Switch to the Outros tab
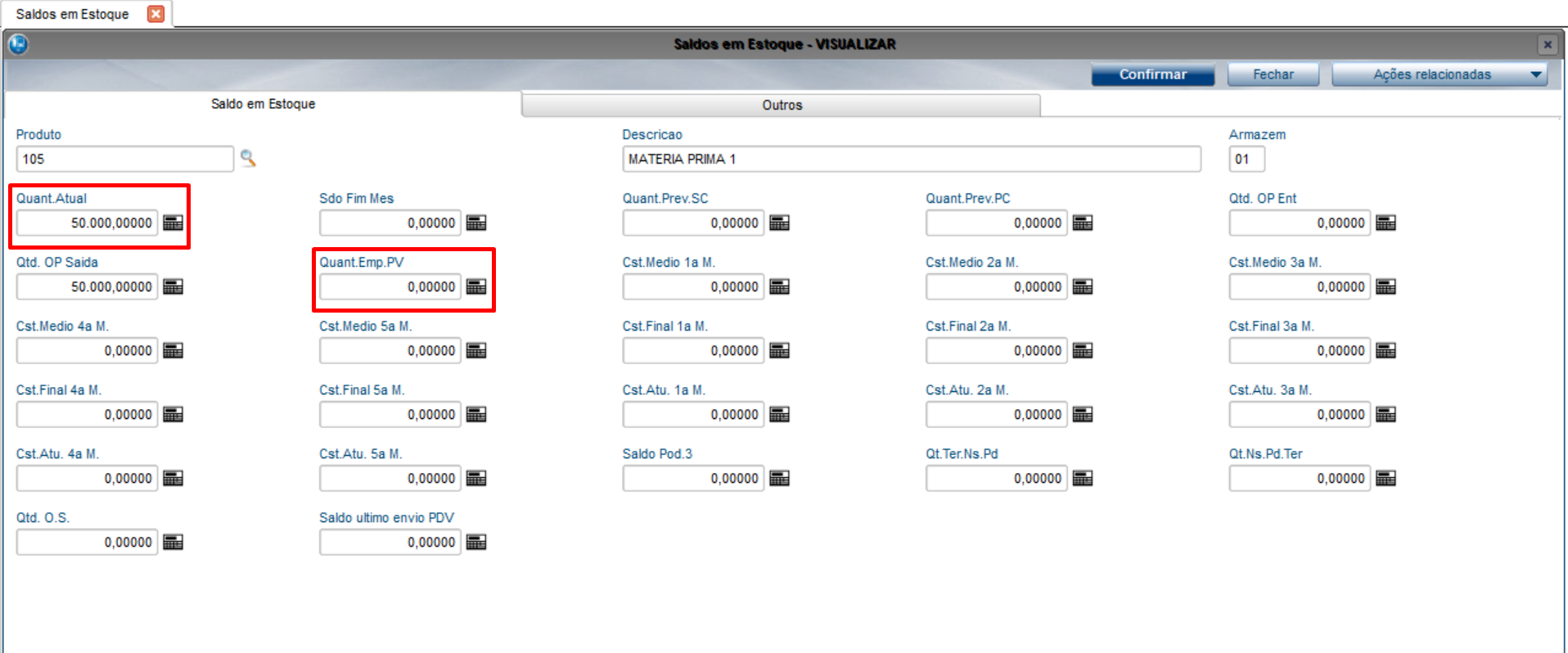Screen dimensions: 1568x653 pyautogui.click(x=782, y=105)
